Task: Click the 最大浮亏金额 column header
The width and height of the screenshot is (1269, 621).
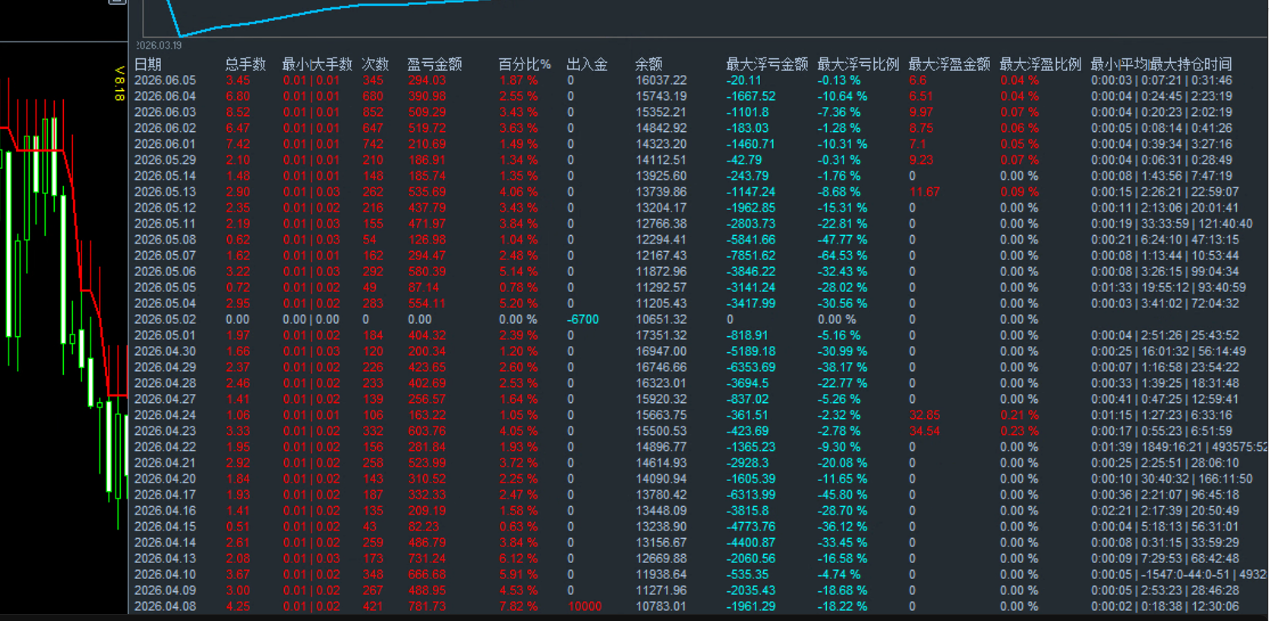Action: click(x=767, y=64)
